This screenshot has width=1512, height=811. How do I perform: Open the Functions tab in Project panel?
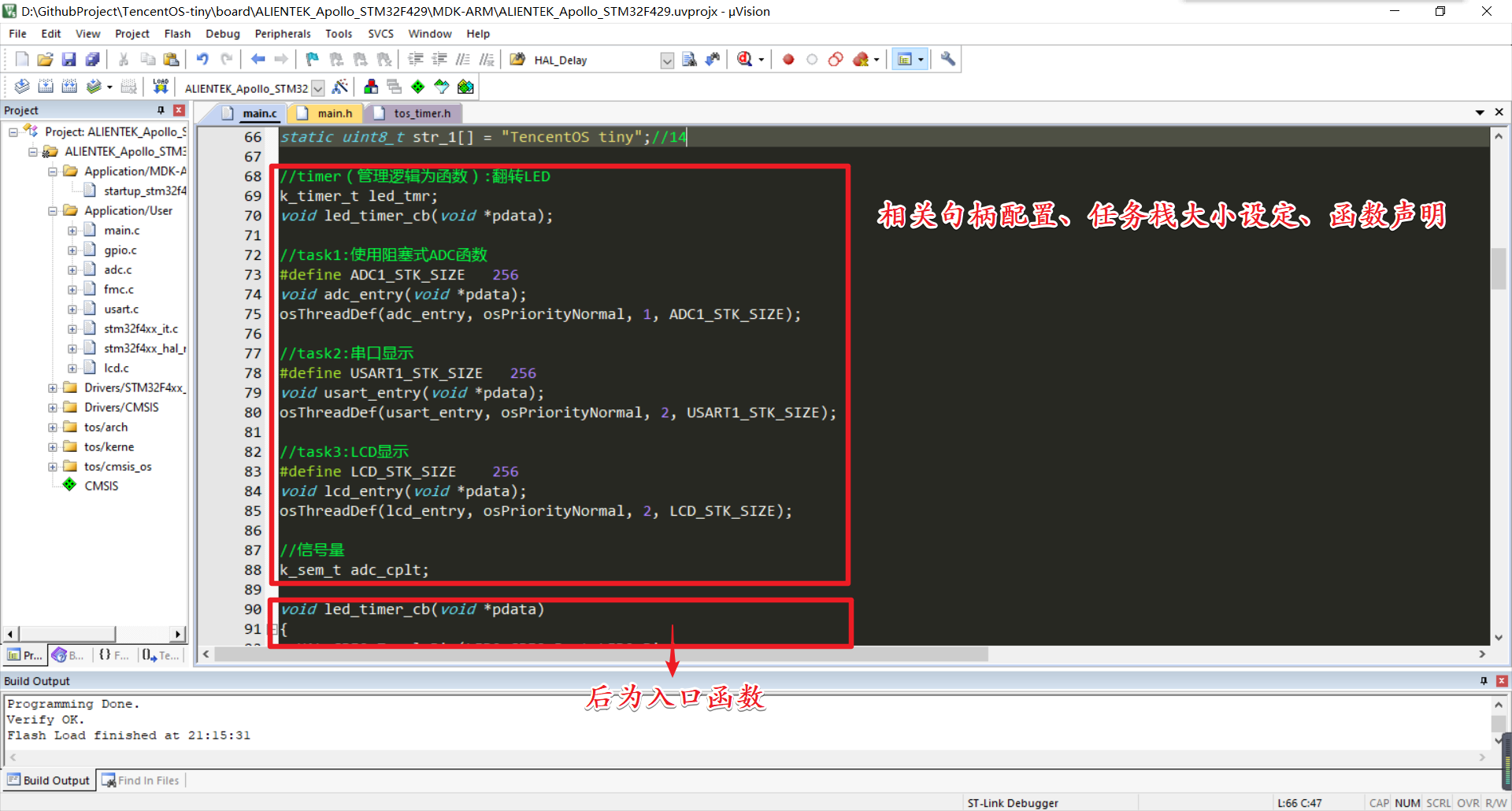pyautogui.click(x=114, y=655)
